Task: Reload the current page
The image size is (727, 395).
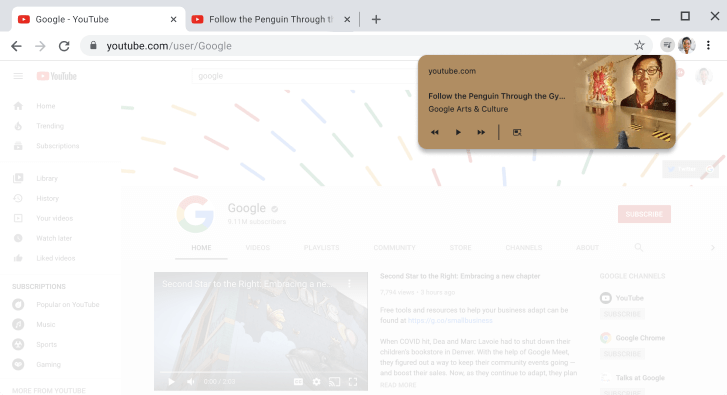Action: pyautogui.click(x=64, y=46)
